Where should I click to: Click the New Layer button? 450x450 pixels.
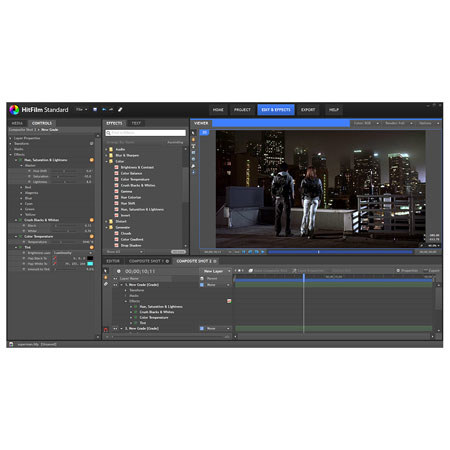(215, 271)
